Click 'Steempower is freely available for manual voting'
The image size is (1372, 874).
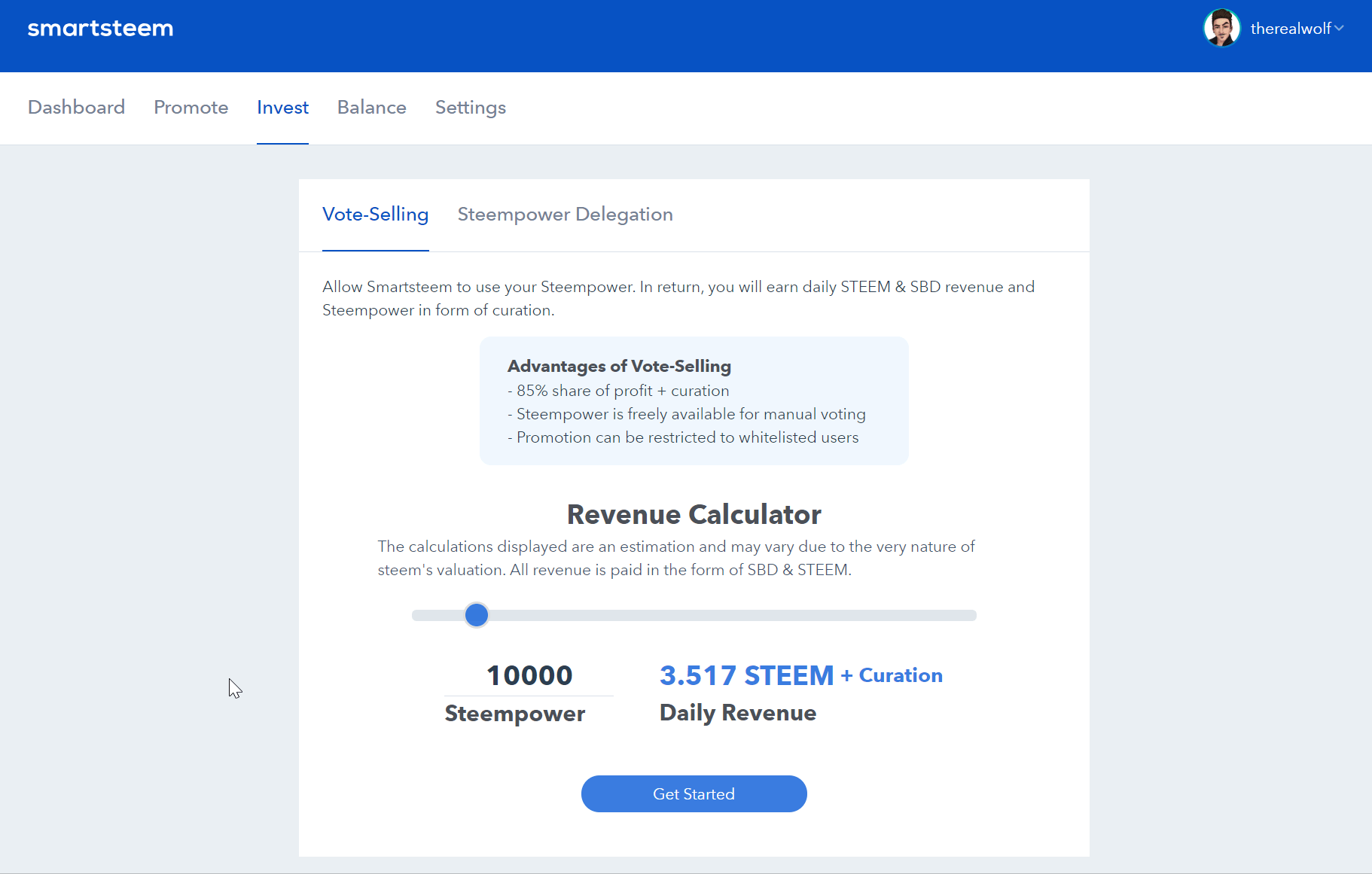[687, 414]
